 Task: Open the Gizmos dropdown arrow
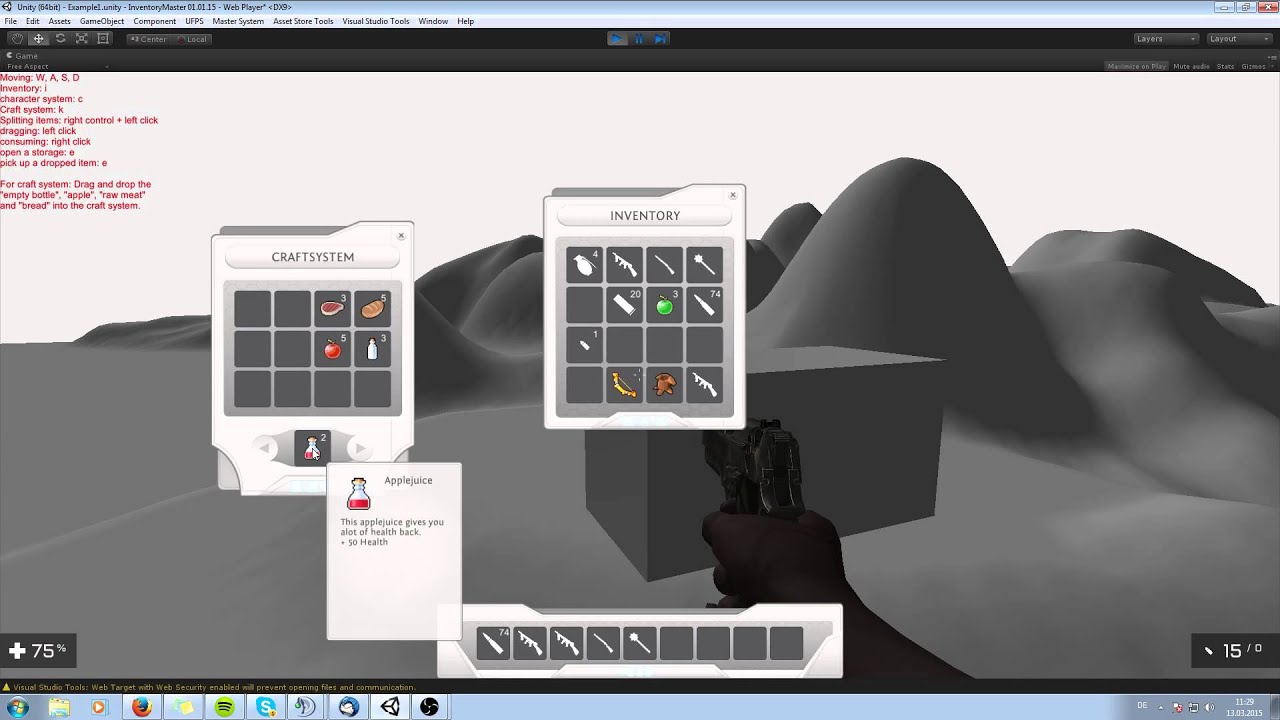click(1272, 66)
